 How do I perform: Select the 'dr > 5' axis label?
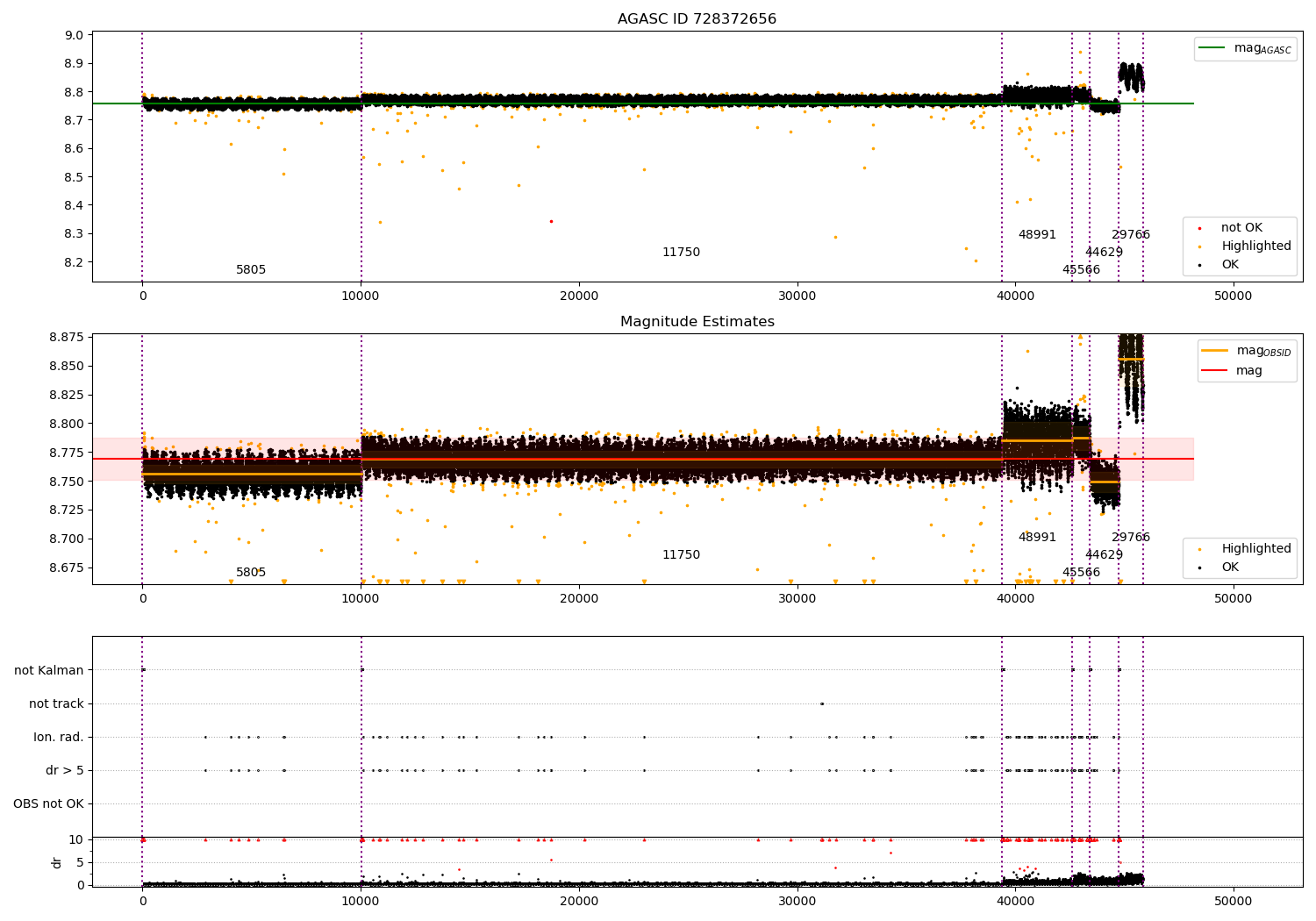coord(65,770)
